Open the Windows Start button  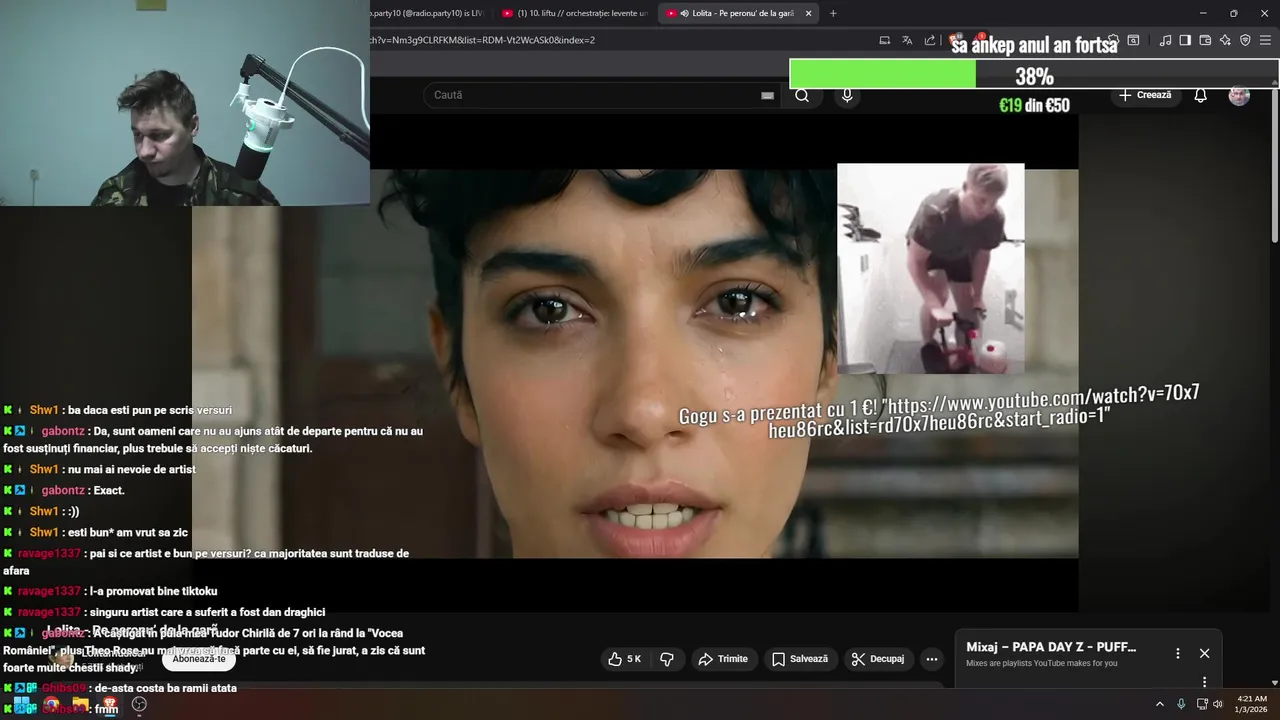(22, 705)
